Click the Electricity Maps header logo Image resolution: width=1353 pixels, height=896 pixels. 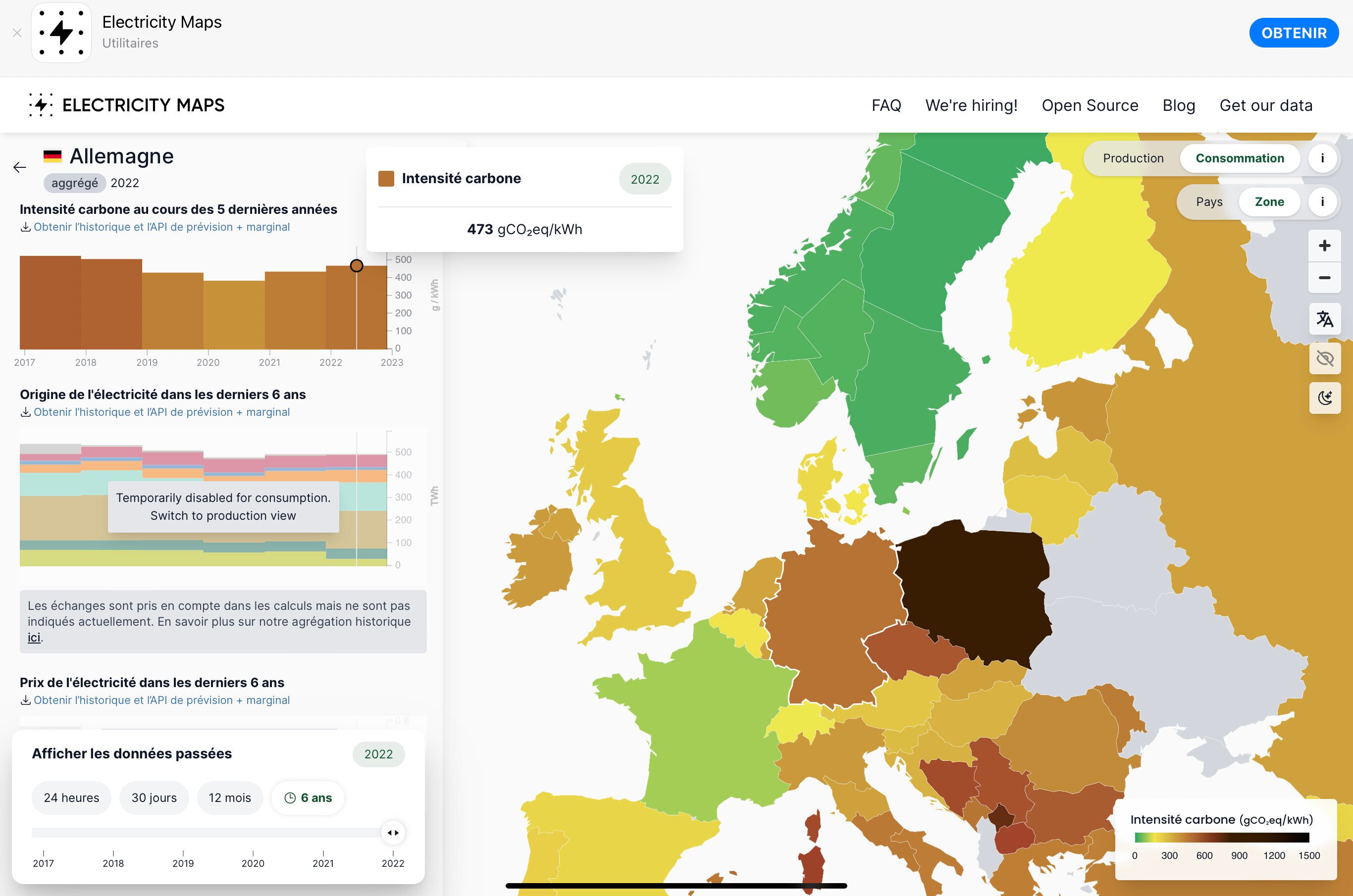(127, 105)
